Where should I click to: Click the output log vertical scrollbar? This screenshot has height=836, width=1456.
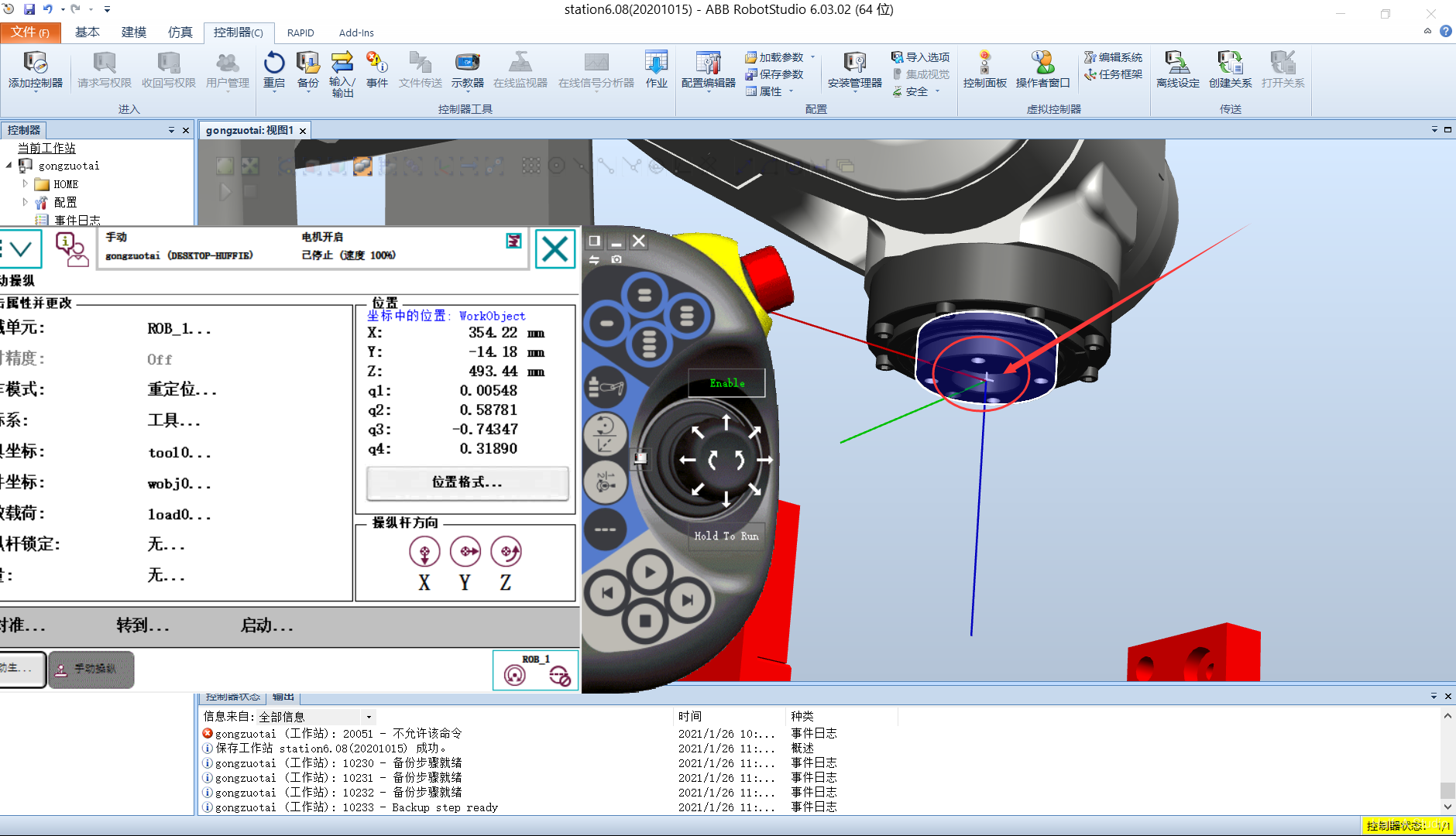click(x=1447, y=762)
